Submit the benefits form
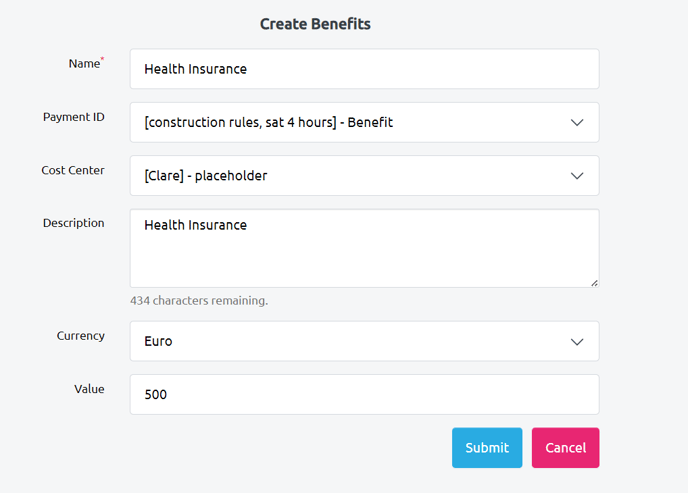 [487, 448]
